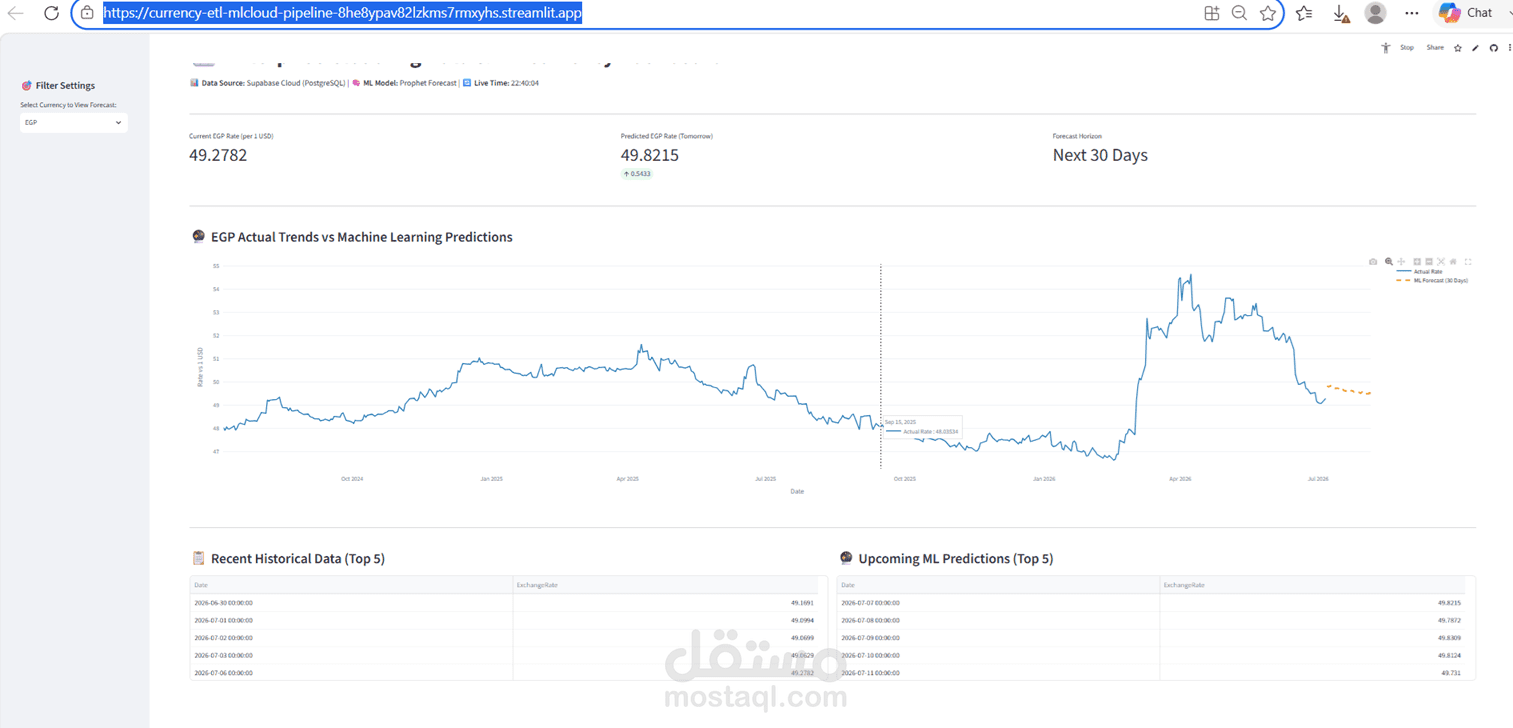Select the 2026-07-01 00:00:00 row cell
The height and width of the screenshot is (728, 1513).
pyautogui.click(x=351, y=620)
